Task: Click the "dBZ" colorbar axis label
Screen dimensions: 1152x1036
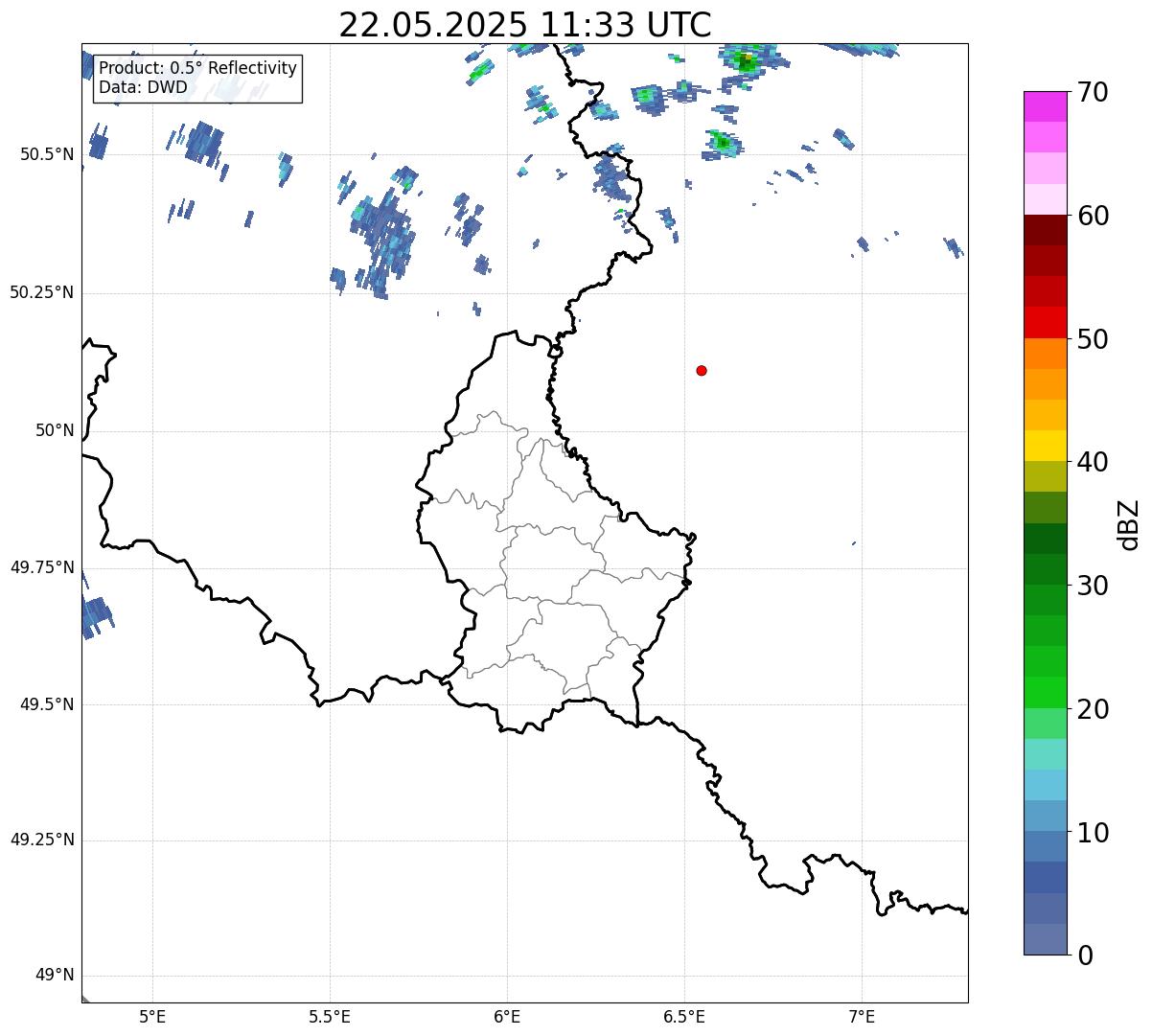Action: click(x=1129, y=524)
